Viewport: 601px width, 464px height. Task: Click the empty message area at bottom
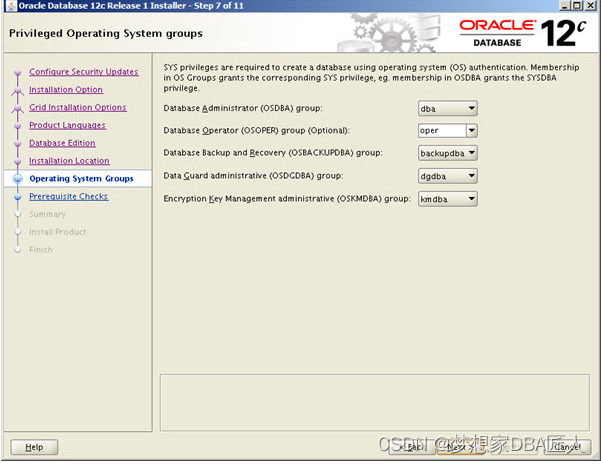374,402
